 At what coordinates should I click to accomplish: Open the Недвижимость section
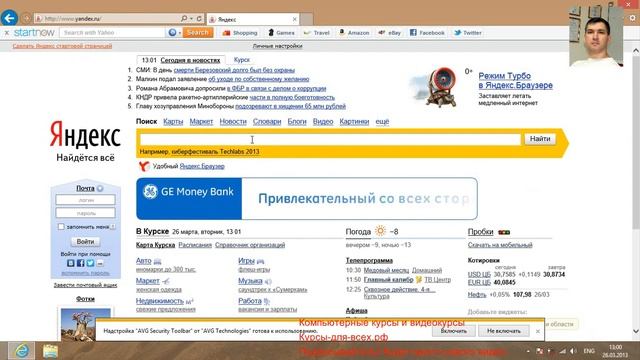(x=160, y=301)
